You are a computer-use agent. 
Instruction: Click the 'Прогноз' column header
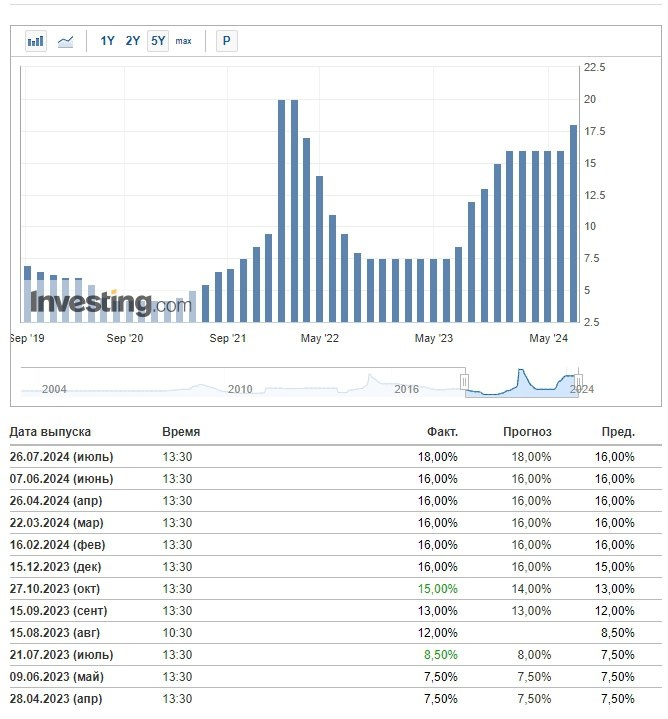point(527,432)
